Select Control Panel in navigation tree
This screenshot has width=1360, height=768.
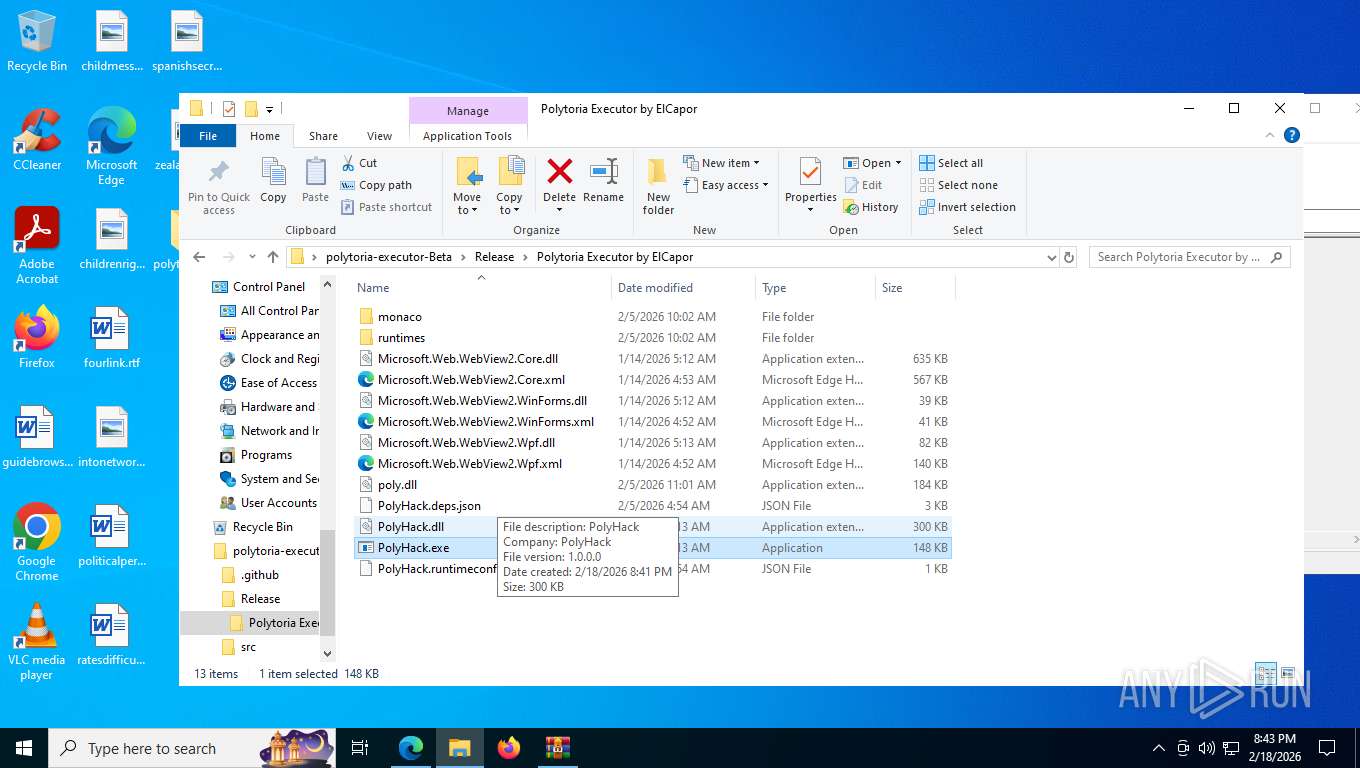click(x=260, y=287)
